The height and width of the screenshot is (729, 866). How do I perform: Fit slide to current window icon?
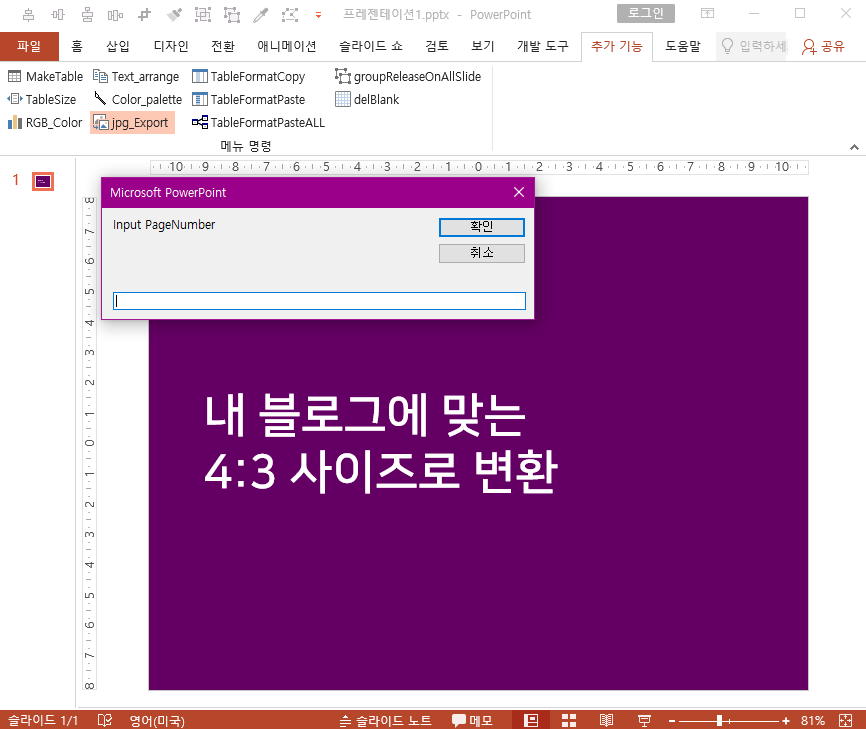coord(846,720)
